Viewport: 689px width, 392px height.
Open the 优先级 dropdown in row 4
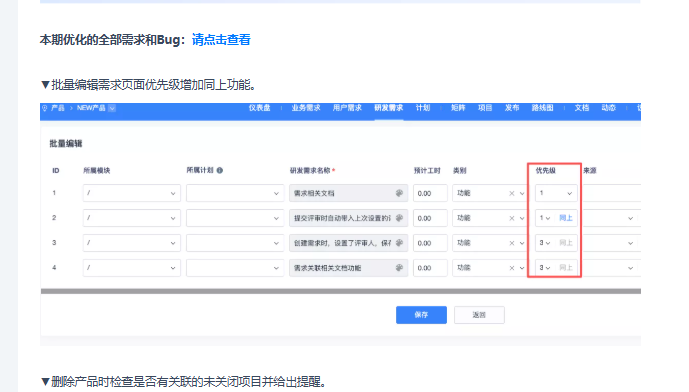pos(545,268)
